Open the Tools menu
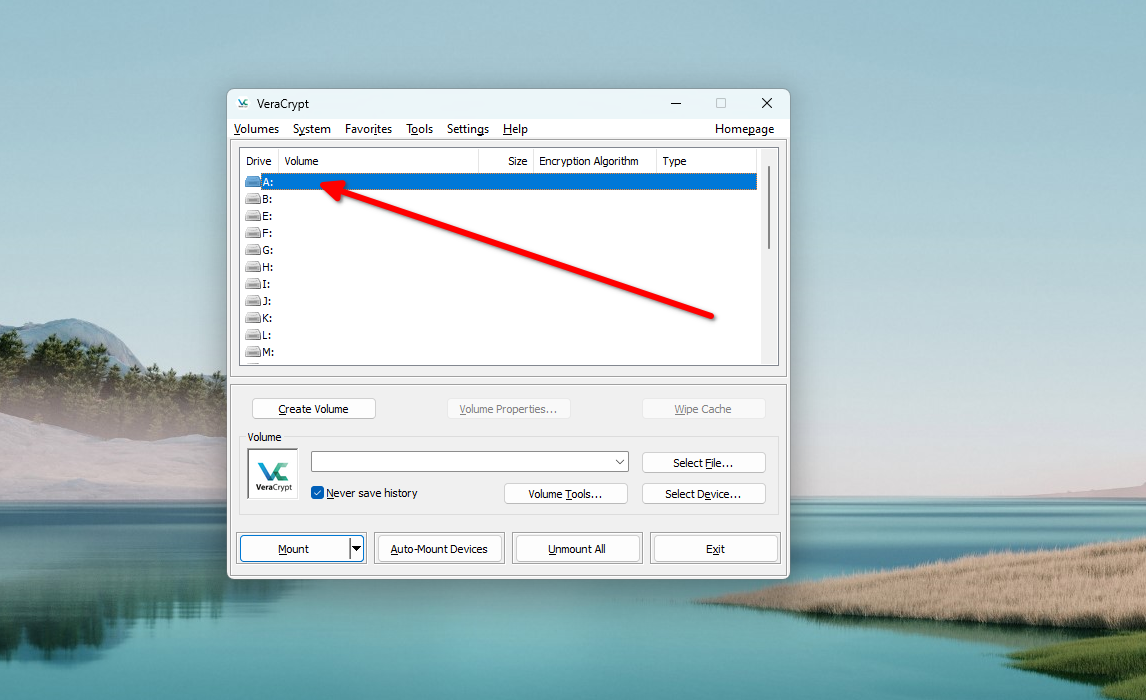Screen dimensions: 1146x700 point(420,129)
